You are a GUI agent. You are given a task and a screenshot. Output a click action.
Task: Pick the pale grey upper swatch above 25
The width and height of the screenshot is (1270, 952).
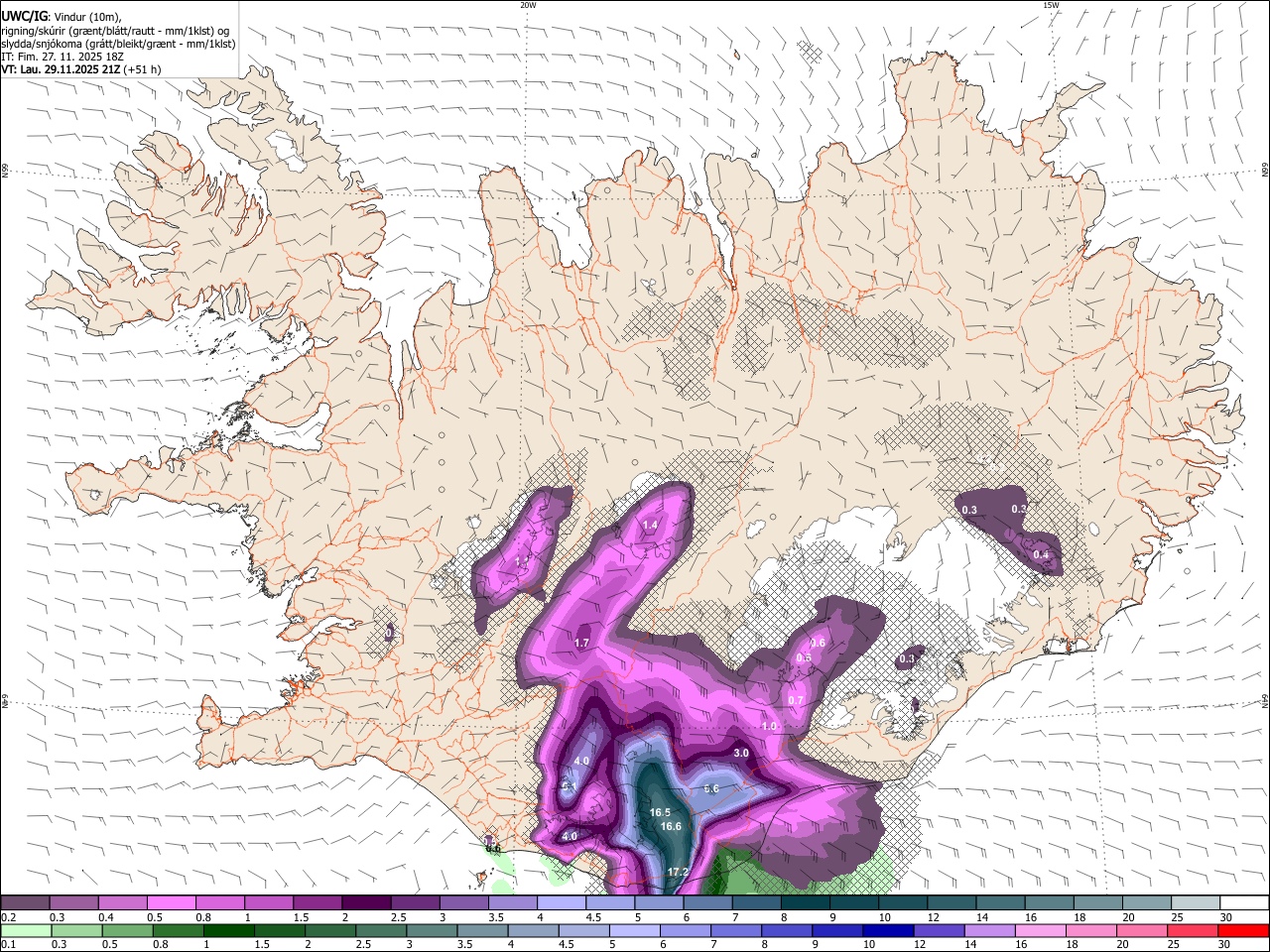pyautogui.click(x=1196, y=902)
